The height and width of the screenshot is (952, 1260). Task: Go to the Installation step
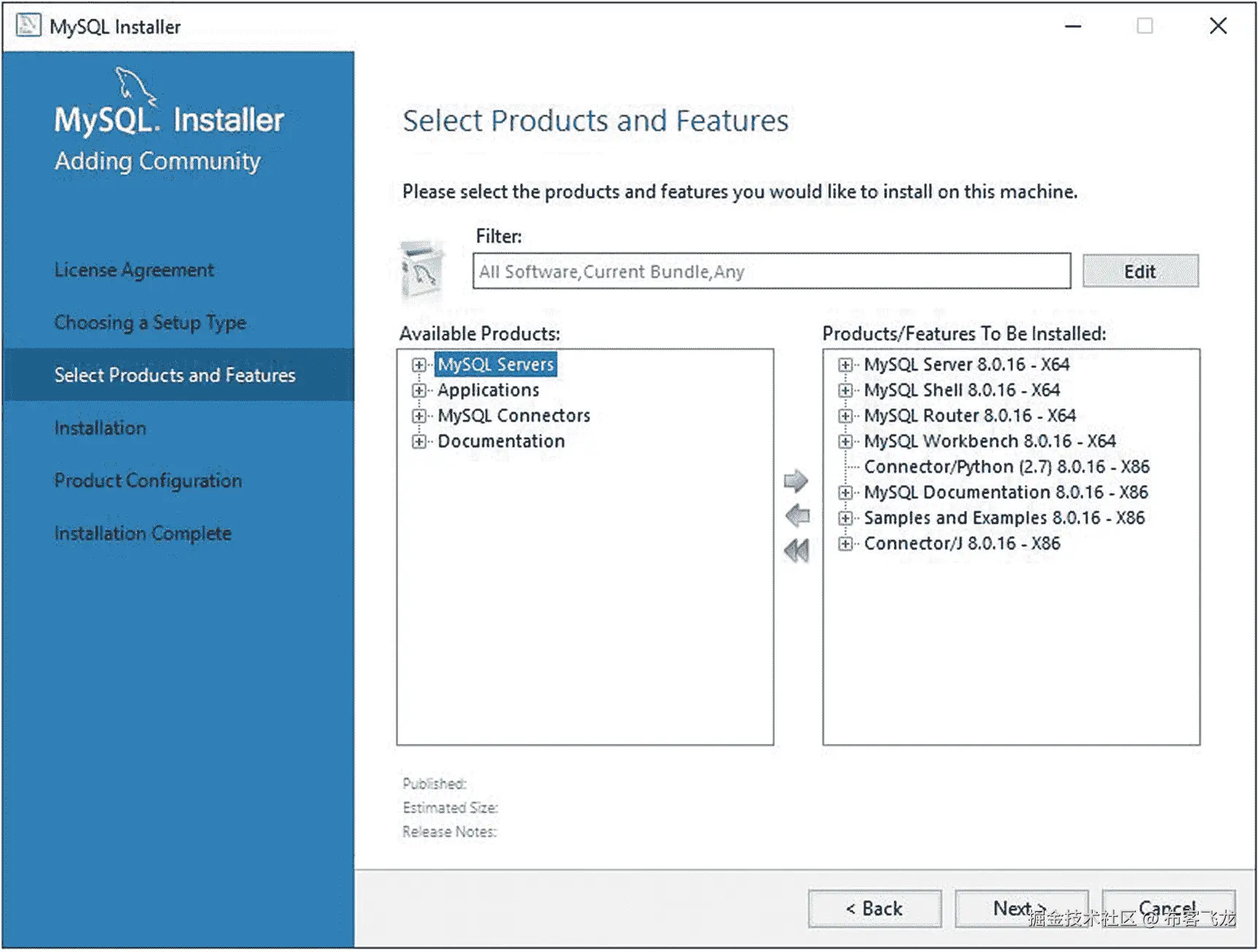tap(100, 428)
